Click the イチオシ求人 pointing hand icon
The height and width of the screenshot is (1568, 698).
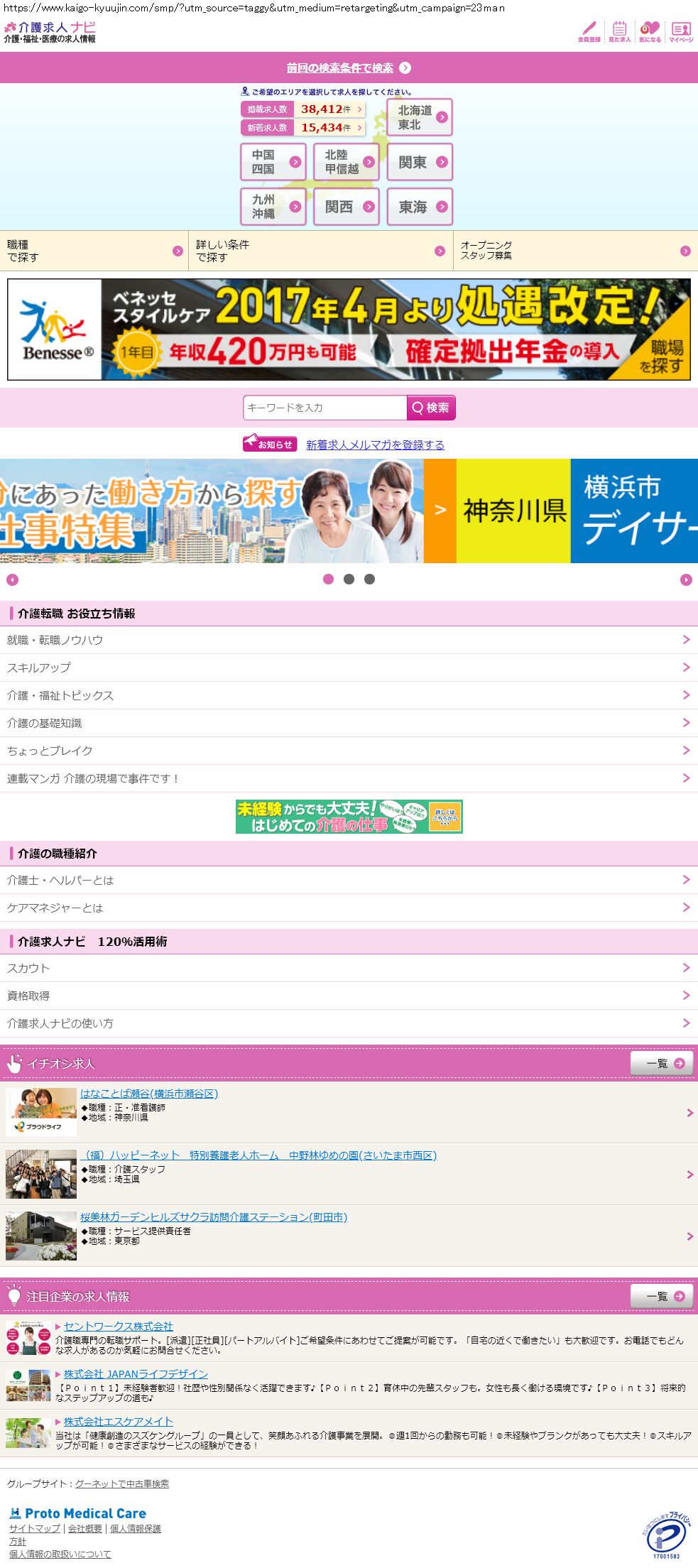point(14,1063)
